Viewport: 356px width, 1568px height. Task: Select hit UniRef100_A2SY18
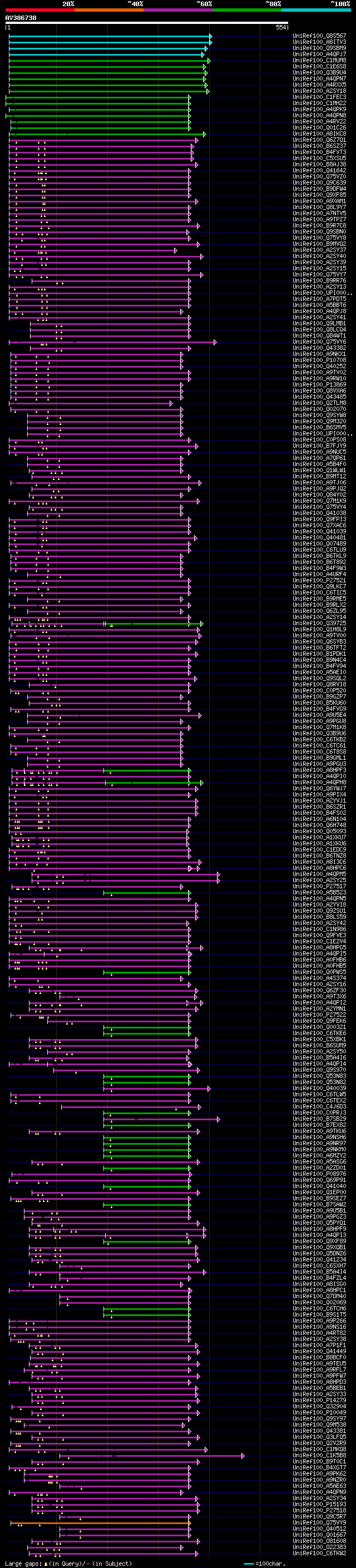tap(319, 91)
